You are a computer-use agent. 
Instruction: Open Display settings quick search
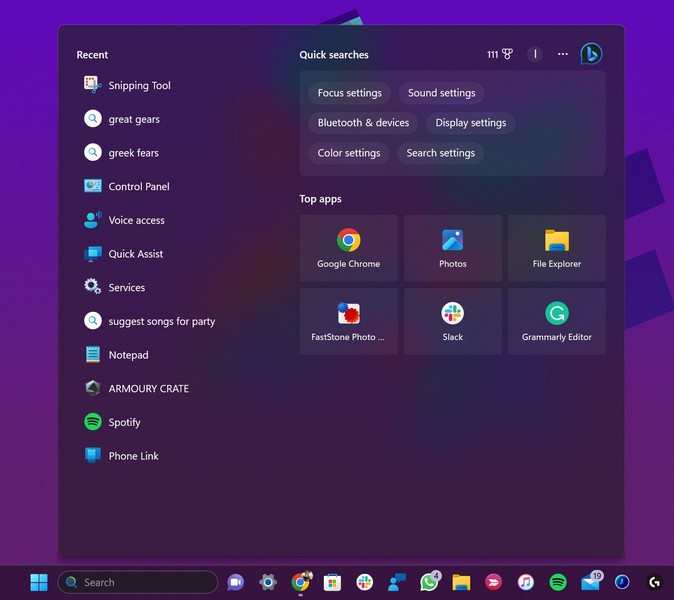[470, 123]
